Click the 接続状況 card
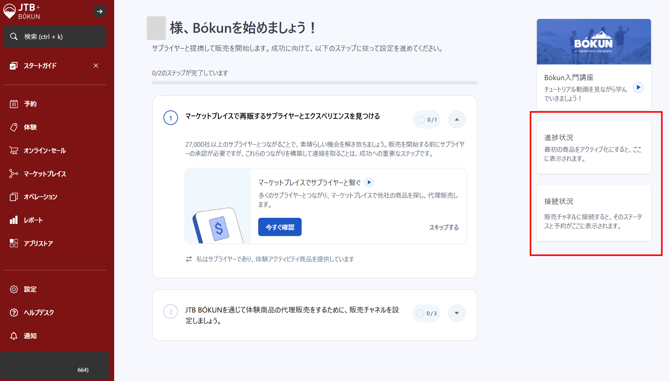The image size is (670, 381). click(x=594, y=213)
